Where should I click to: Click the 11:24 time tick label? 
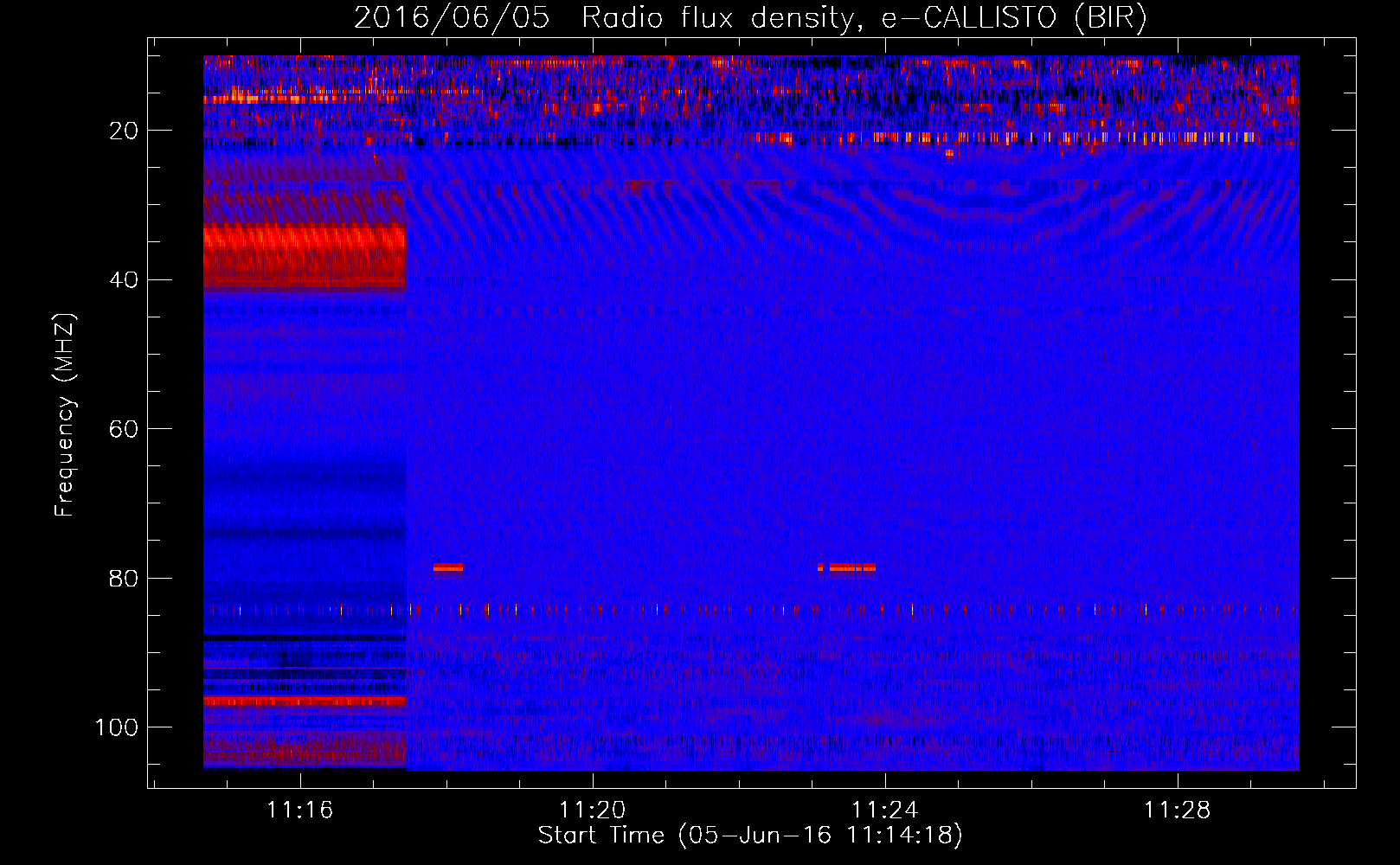pyautogui.click(x=884, y=810)
